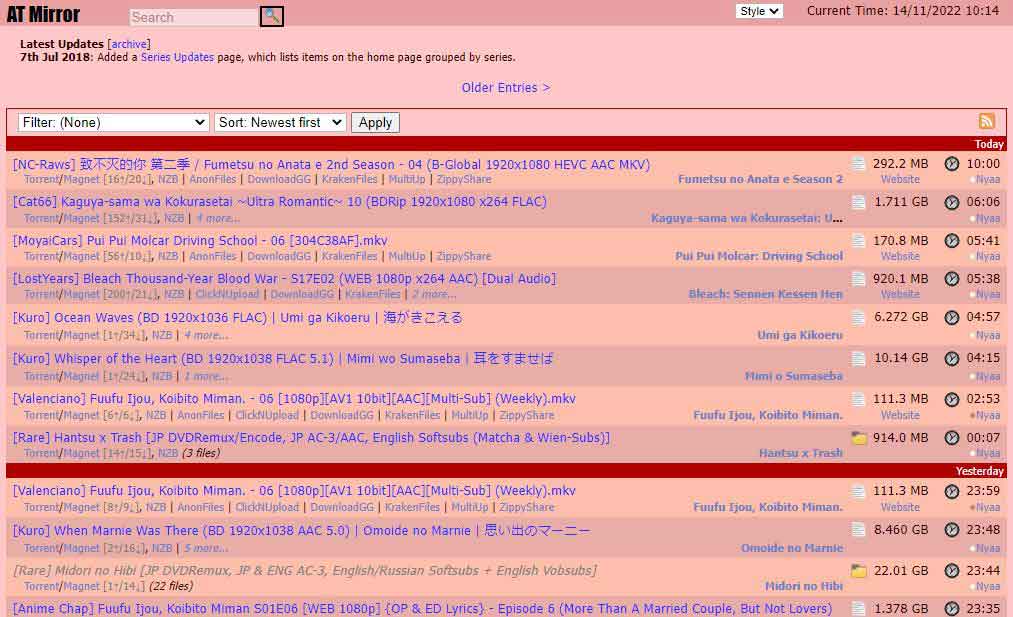This screenshot has width=1013, height=617.
Task: Click the clock icon beside the 23:59 entry
Action: coord(952,491)
